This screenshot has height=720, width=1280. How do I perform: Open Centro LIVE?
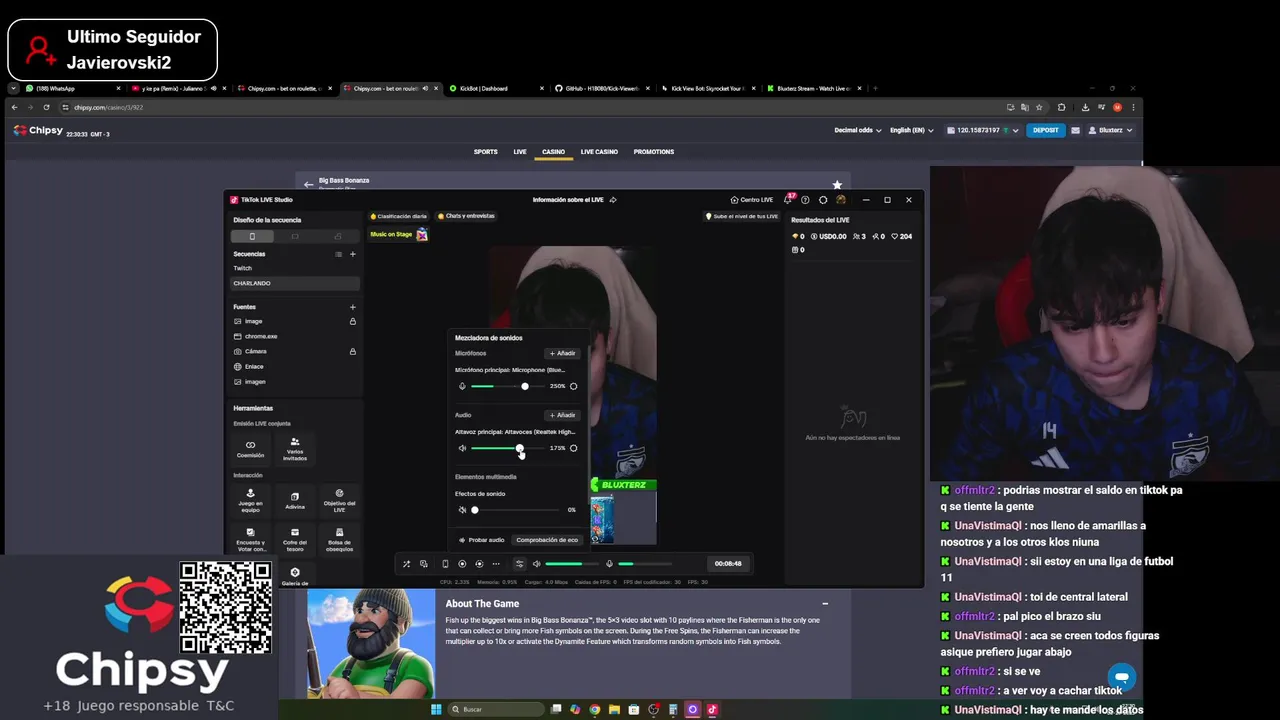pos(752,200)
